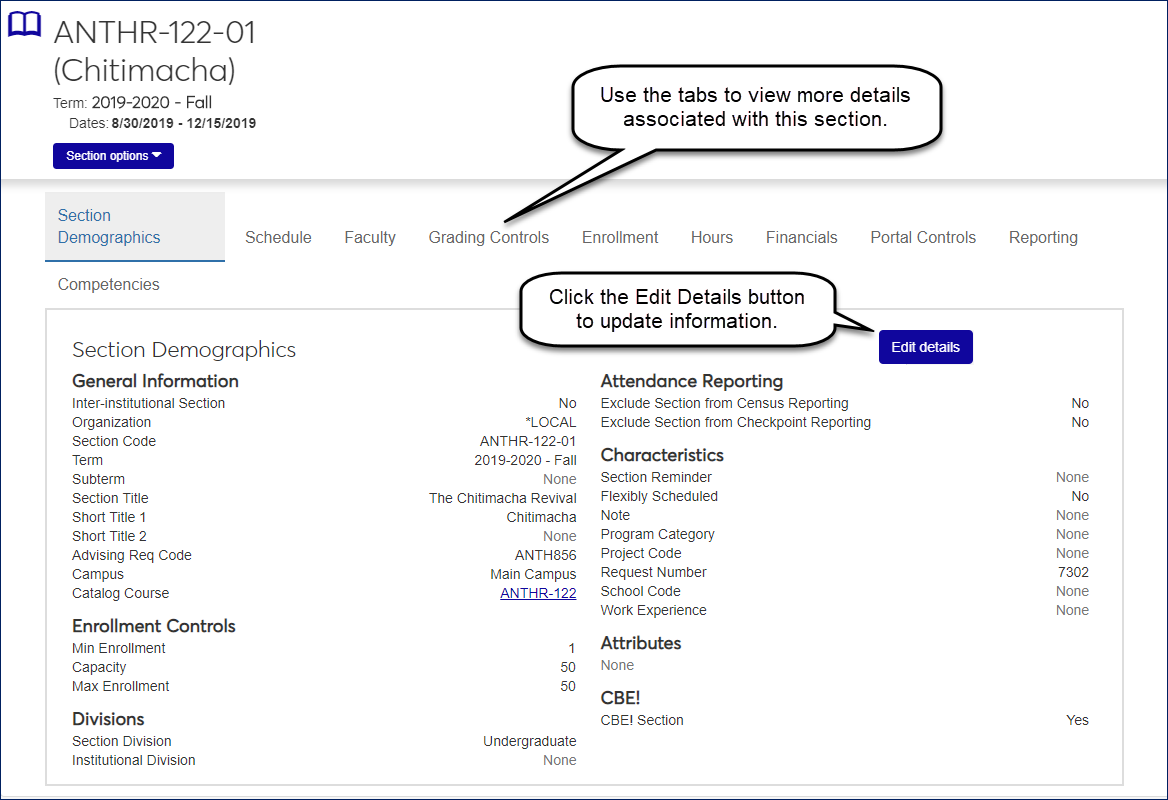The height and width of the screenshot is (800, 1168).
Task: View the Enrollment tab
Action: (x=620, y=238)
